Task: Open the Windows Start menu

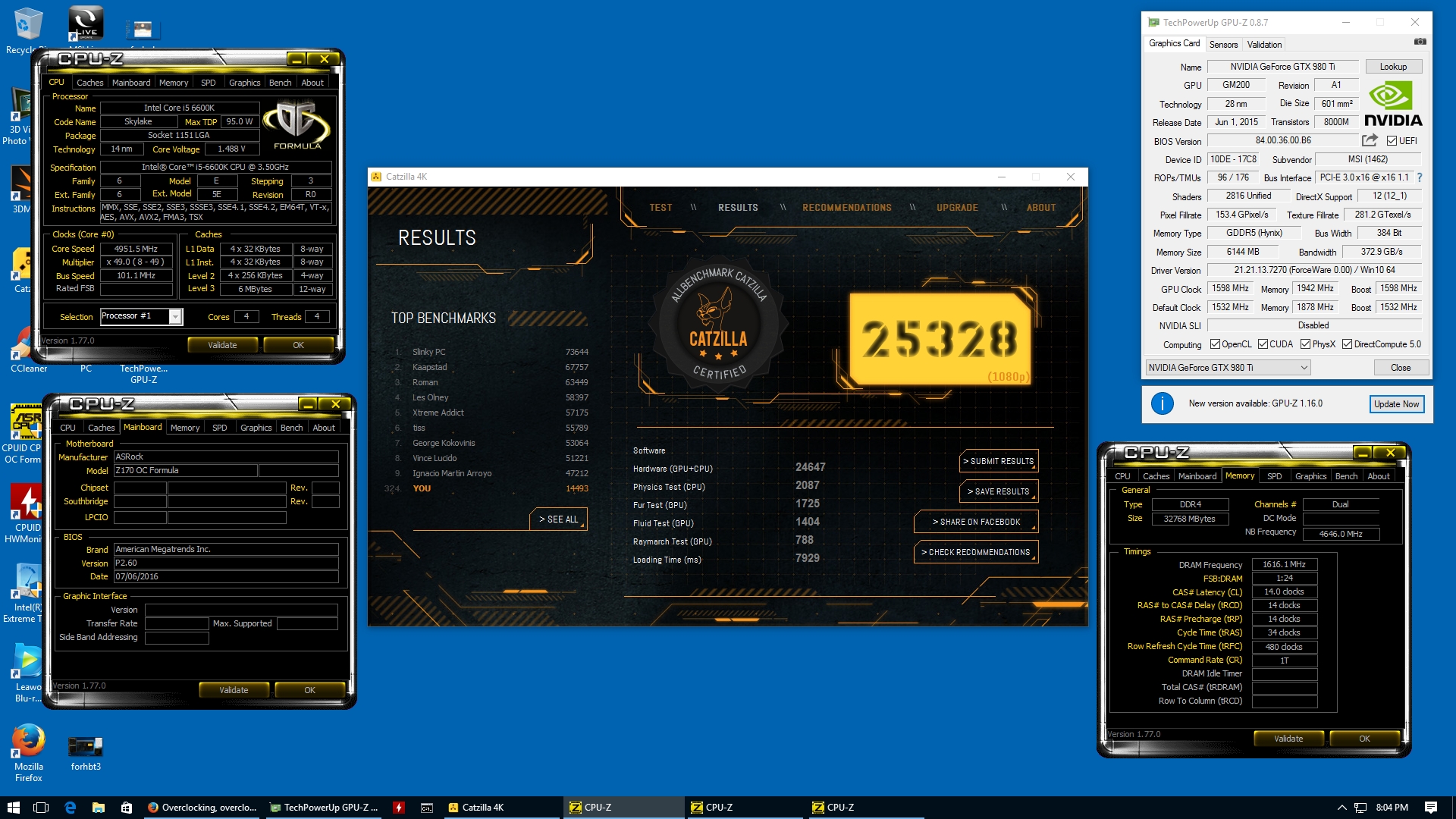Action: (x=13, y=808)
